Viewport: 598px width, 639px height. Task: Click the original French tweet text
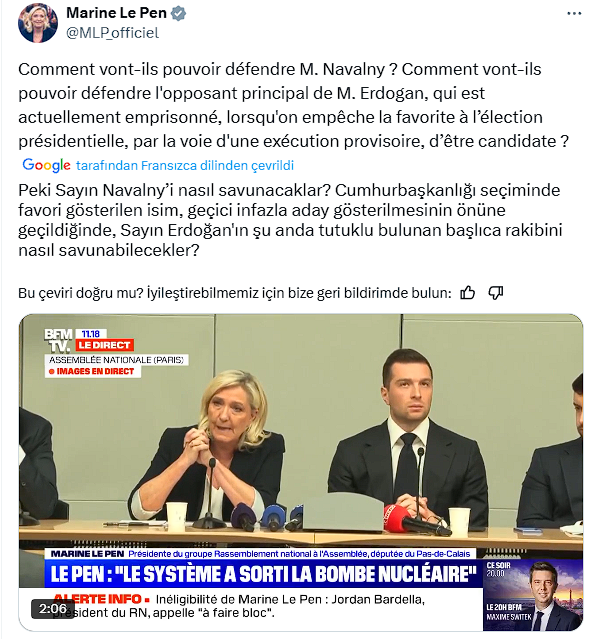[x=293, y=105]
